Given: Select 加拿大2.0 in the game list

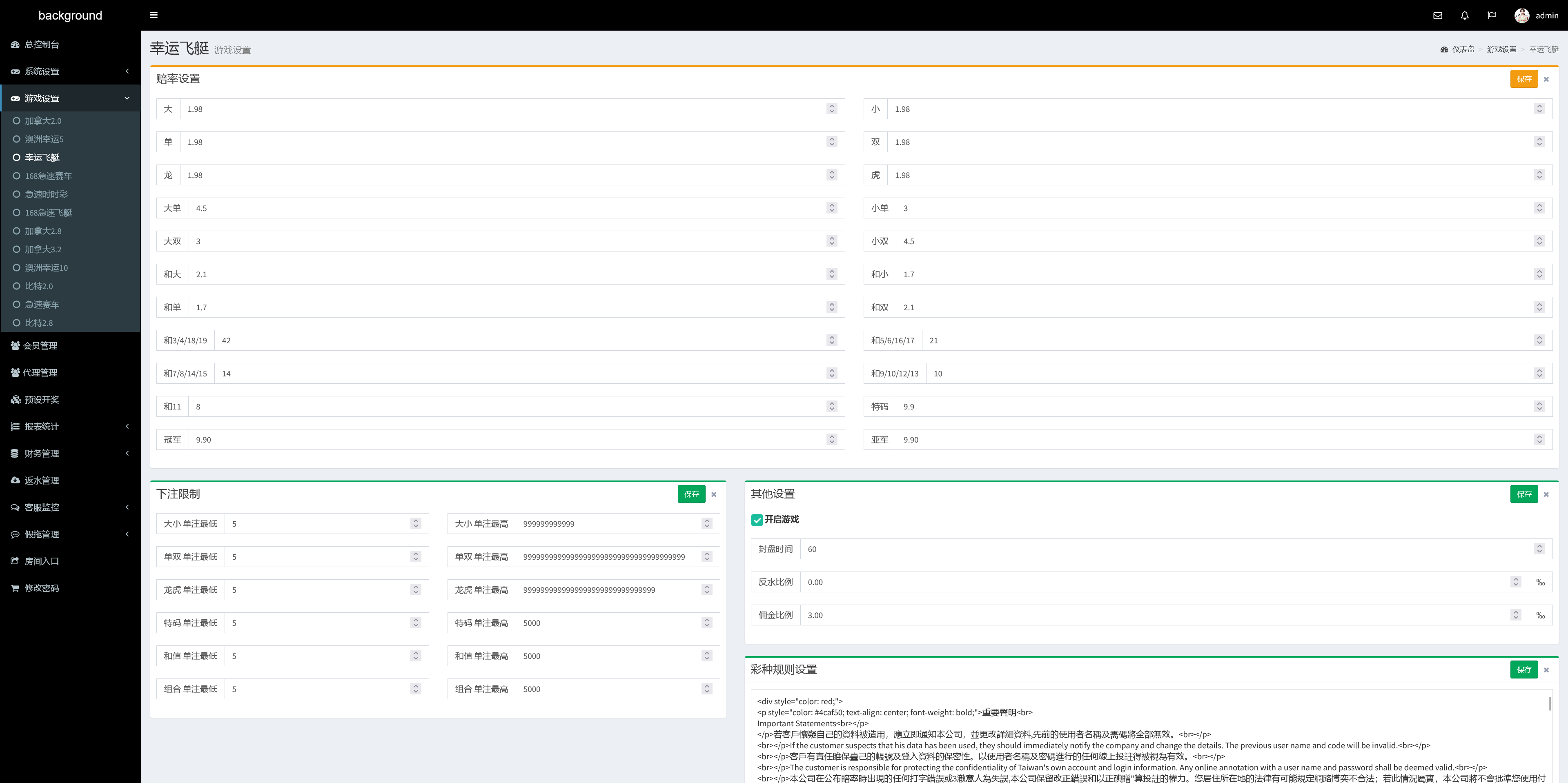Looking at the screenshot, I should 42,121.
